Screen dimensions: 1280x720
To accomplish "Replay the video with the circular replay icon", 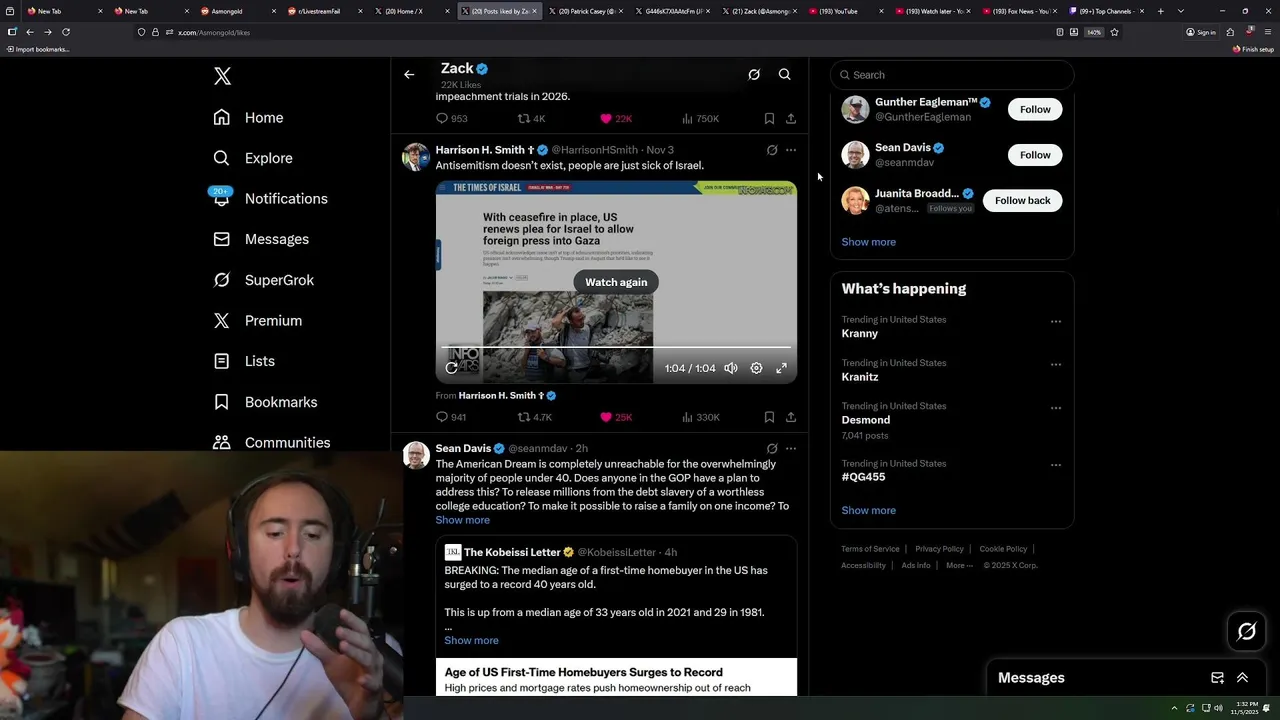I will (452, 368).
